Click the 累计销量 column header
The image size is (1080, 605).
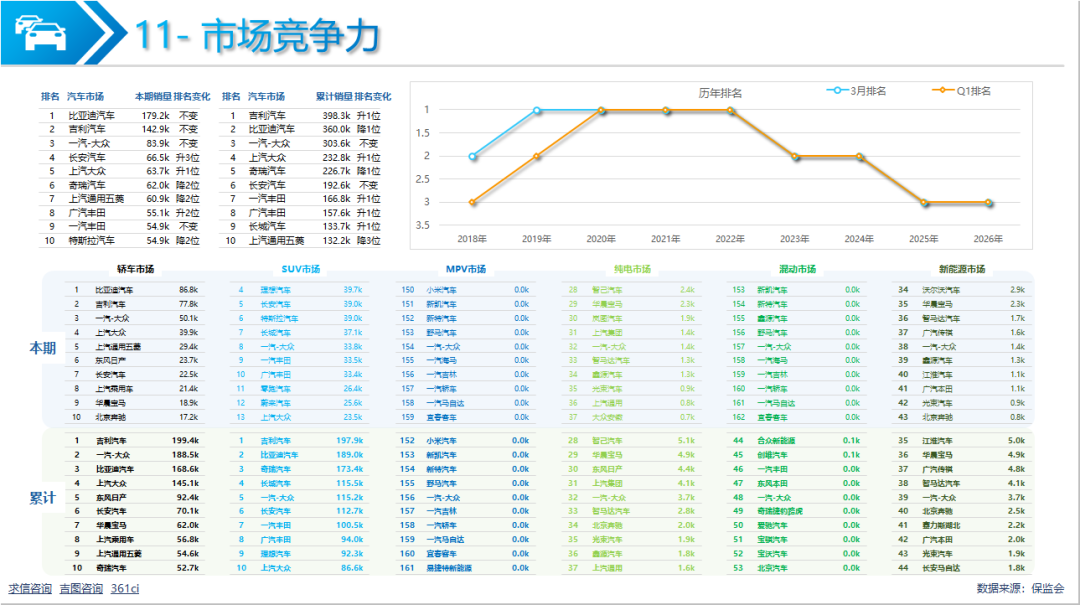[334, 96]
